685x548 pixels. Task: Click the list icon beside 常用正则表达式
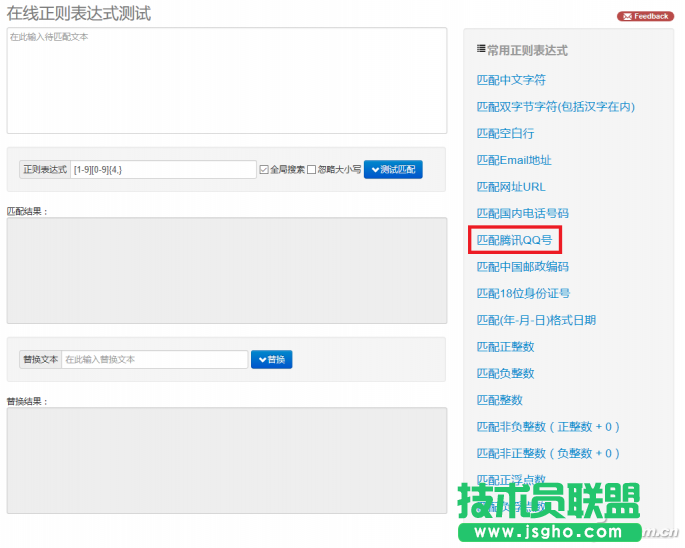tap(481, 49)
